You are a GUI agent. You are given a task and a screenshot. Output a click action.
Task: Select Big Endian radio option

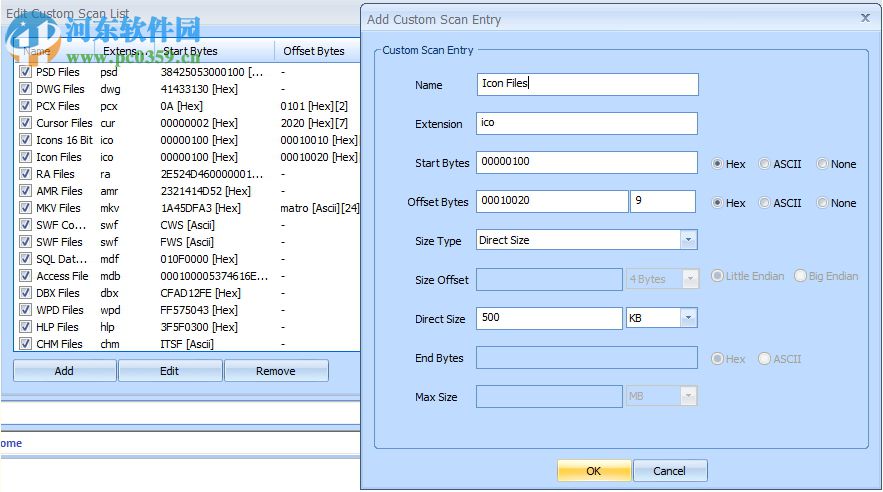[800, 276]
